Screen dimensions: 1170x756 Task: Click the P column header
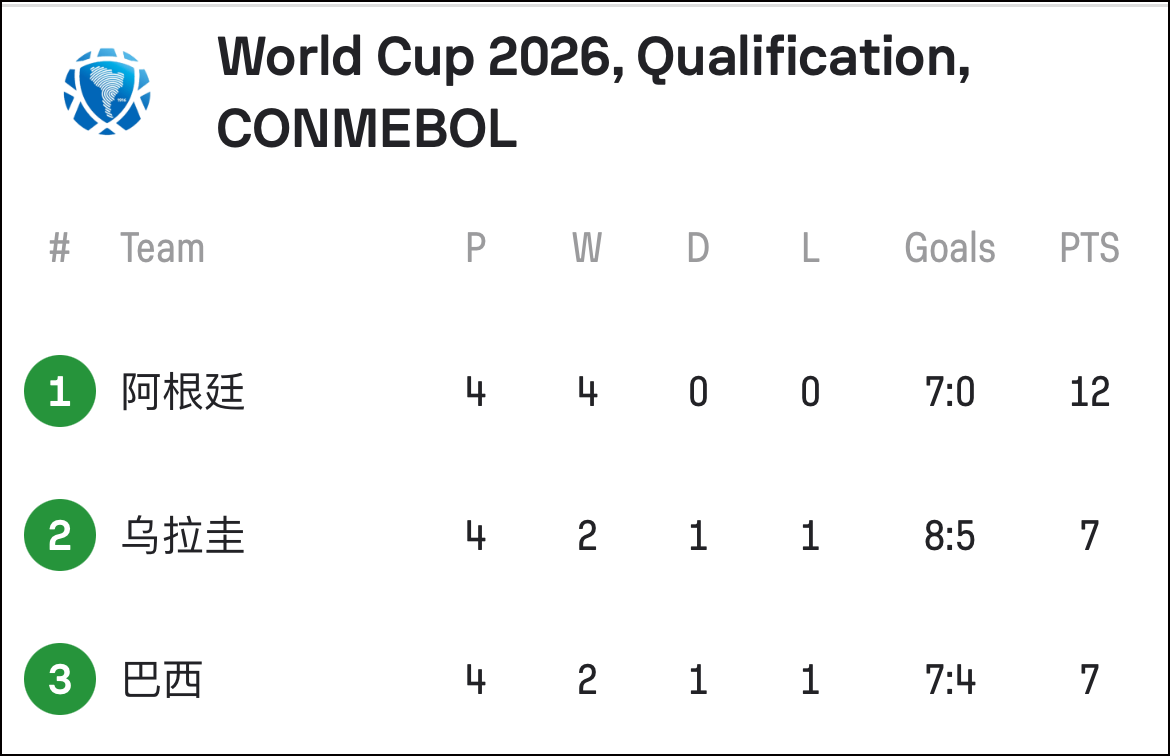(x=476, y=248)
